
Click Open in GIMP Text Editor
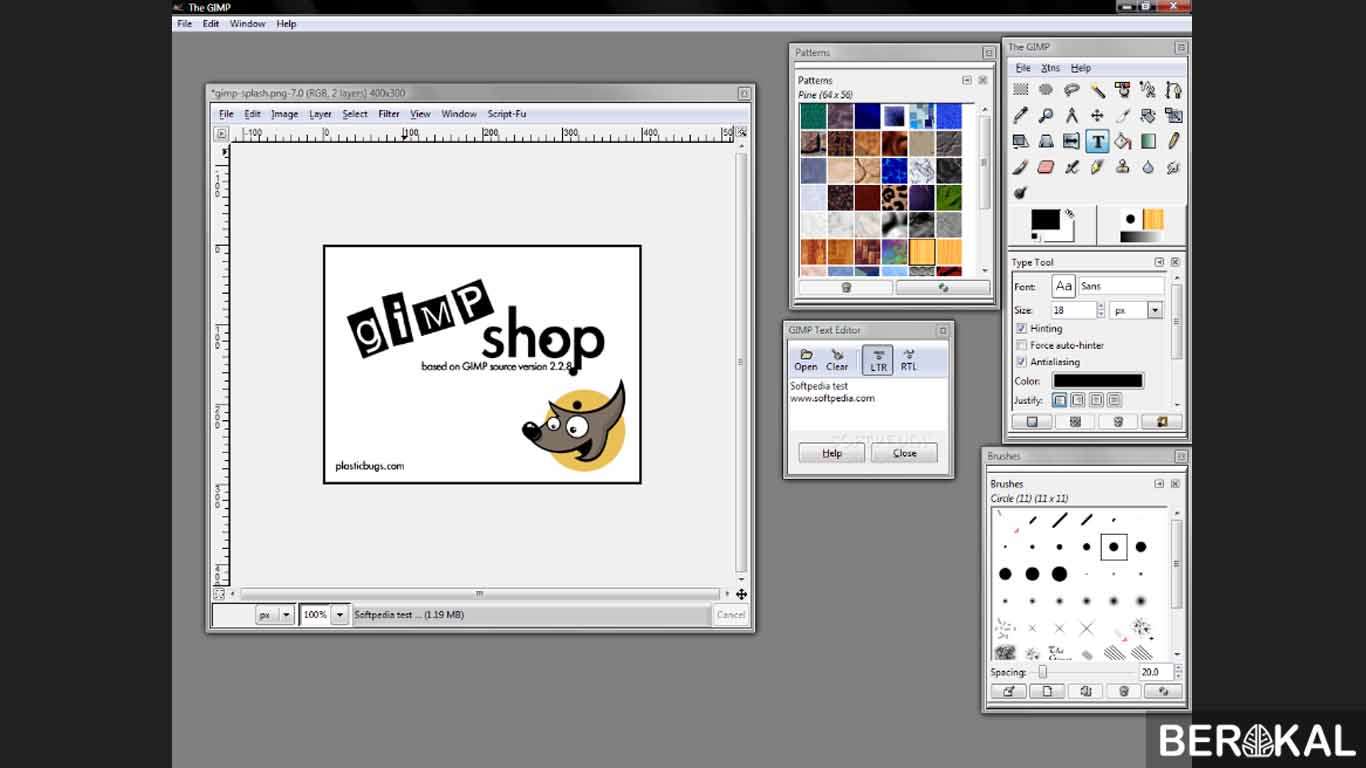tap(806, 360)
